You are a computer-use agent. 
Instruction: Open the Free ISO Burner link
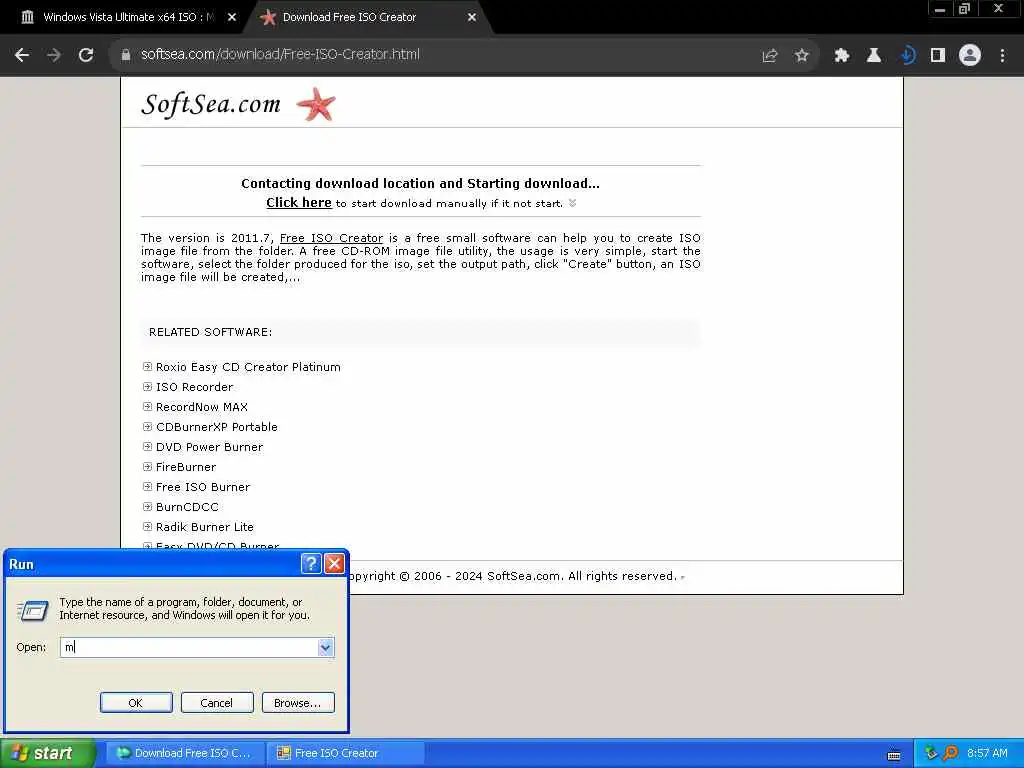click(x=202, y=487)
